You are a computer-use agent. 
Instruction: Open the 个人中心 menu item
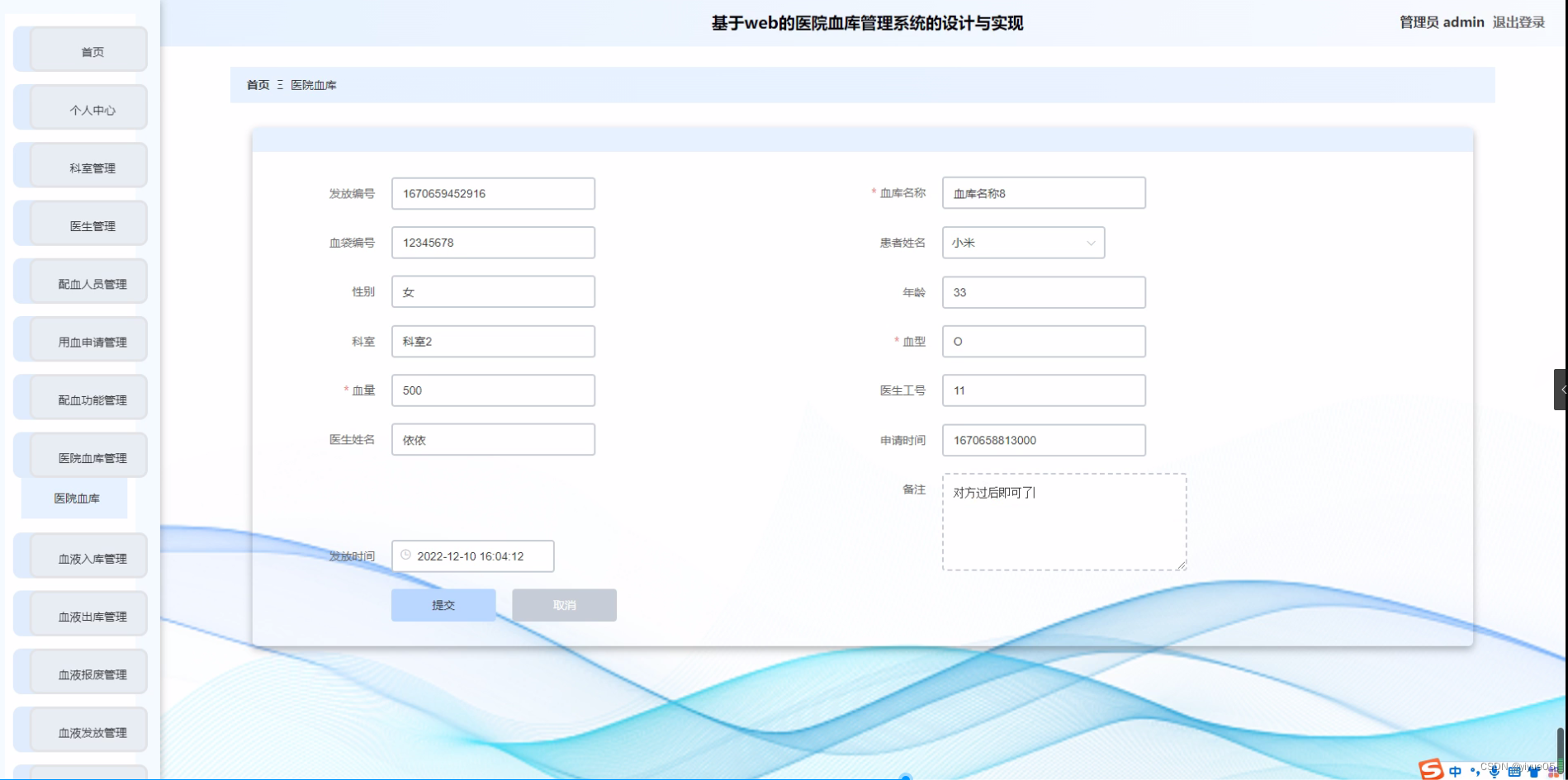click(x=92, y=108)
